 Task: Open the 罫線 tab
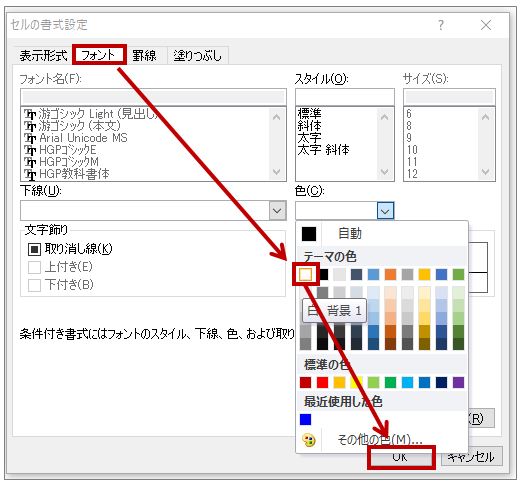point(144,55)
